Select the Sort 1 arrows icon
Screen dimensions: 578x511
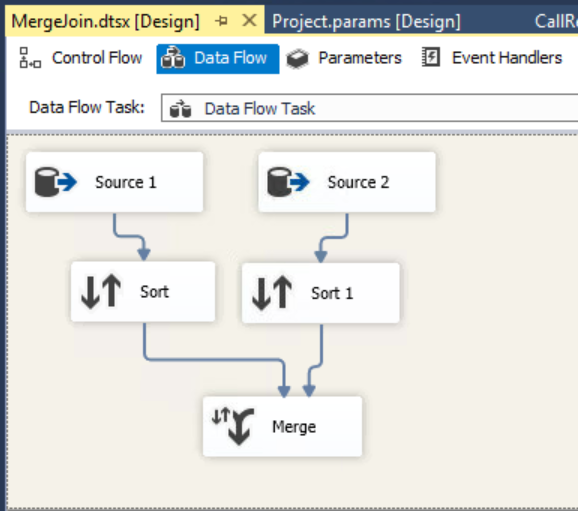(x=272, y=293)
